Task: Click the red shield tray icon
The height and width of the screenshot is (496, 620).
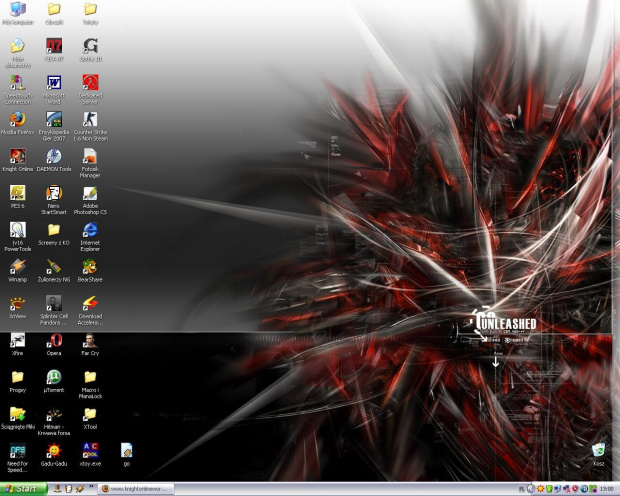Action: click(x=576, y=489)
